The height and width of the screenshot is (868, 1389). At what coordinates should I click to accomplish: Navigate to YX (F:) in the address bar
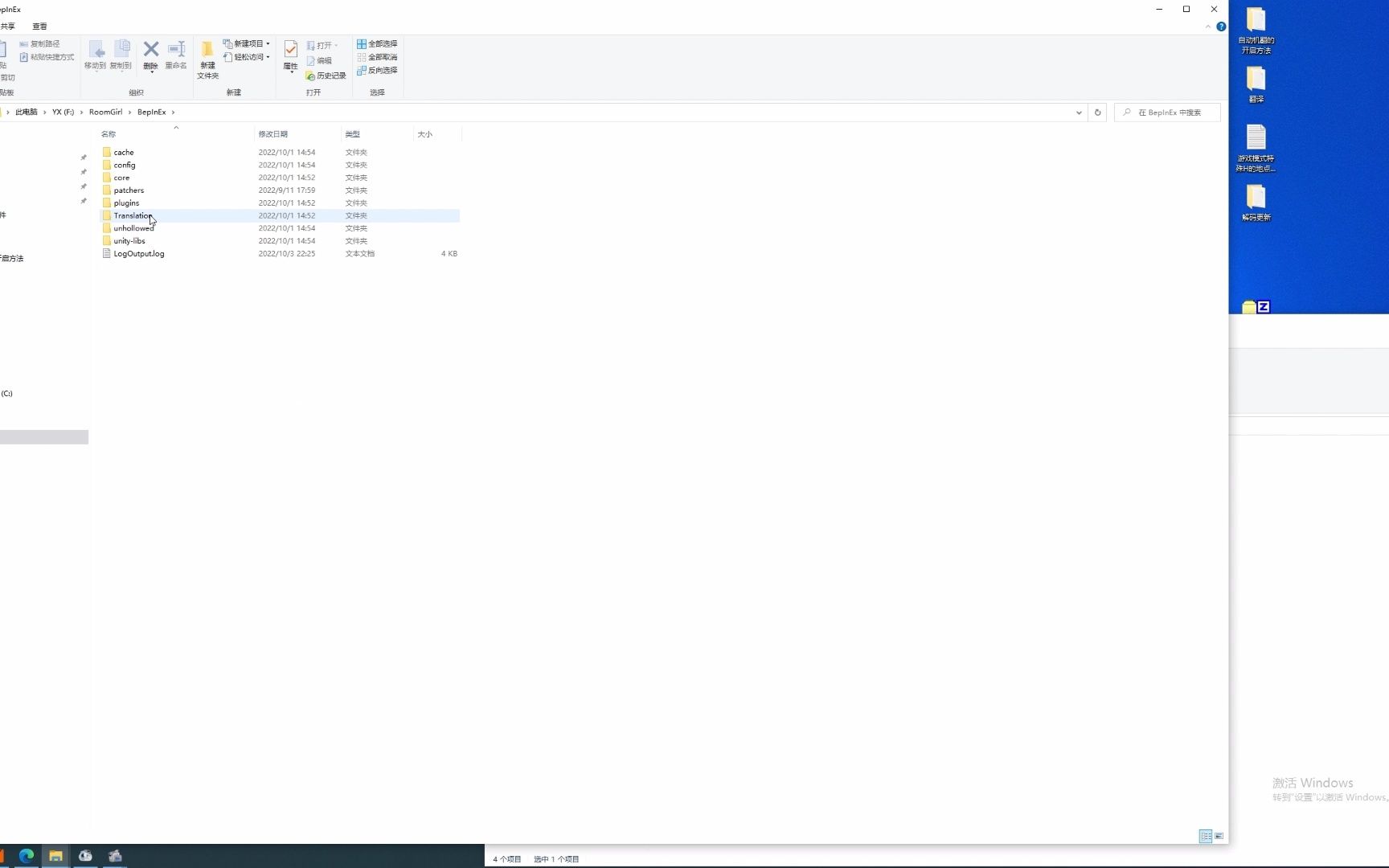[63, 113]
